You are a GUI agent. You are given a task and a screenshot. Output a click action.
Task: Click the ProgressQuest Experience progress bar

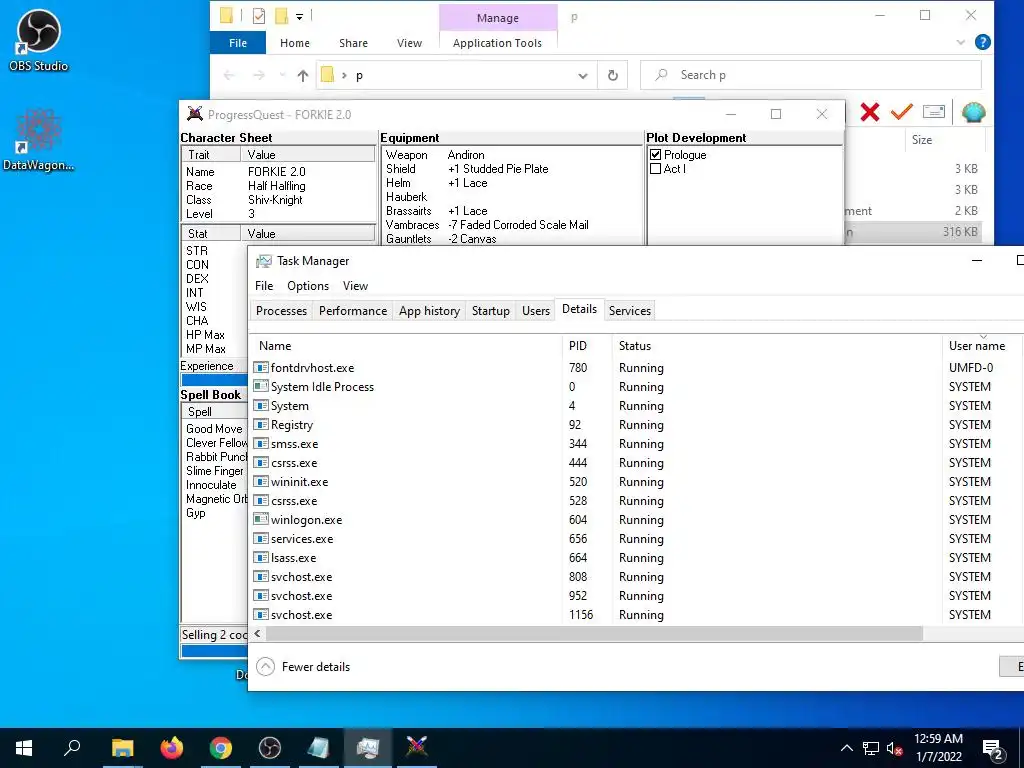[214, 380]
